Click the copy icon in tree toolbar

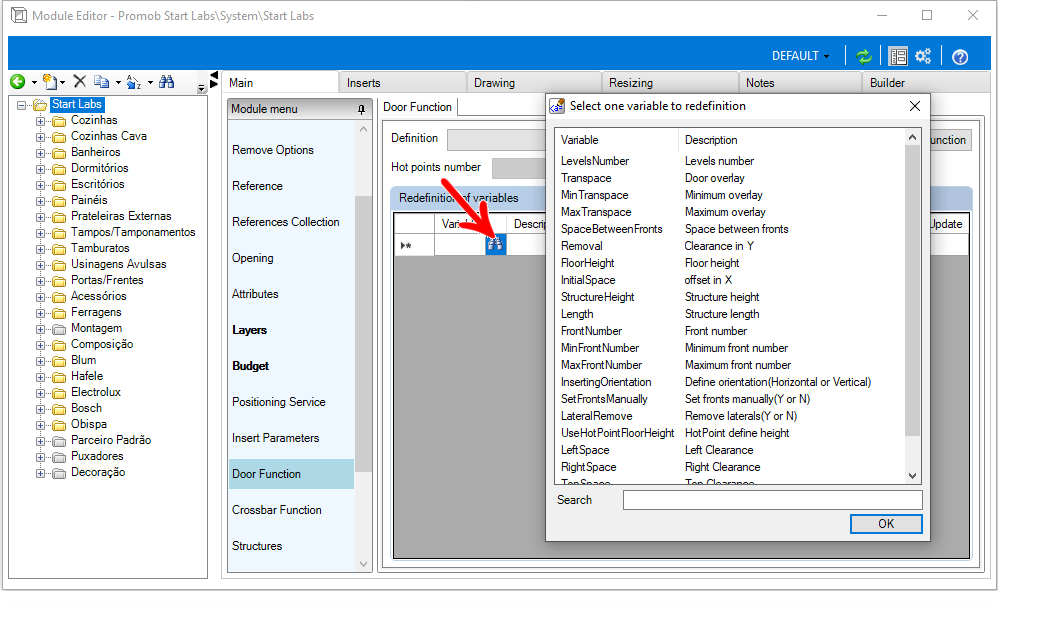[101, 82]
